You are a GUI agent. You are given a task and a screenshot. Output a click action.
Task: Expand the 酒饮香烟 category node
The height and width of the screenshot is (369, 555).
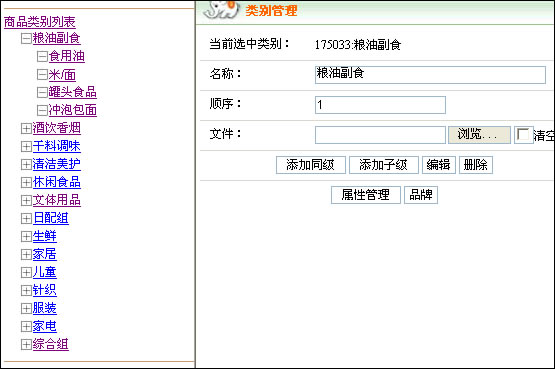26,128
